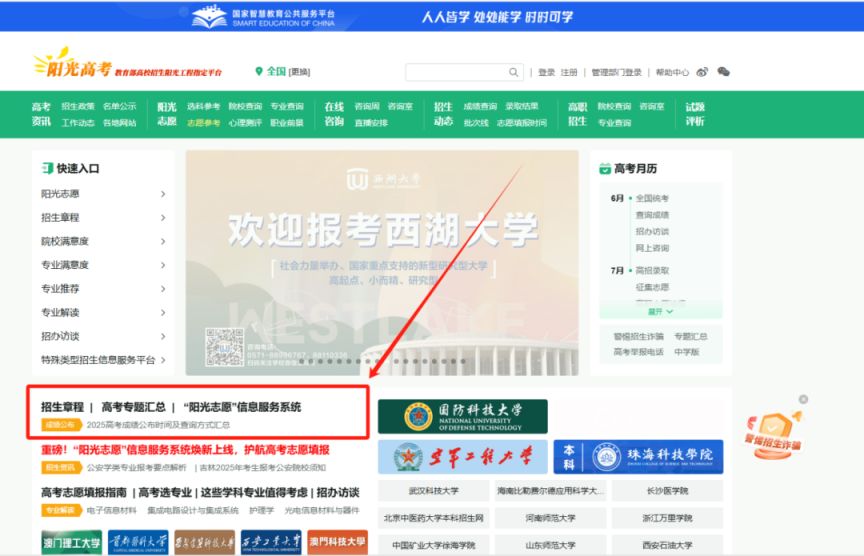Click the search magnifier icon

coord(514,72)
